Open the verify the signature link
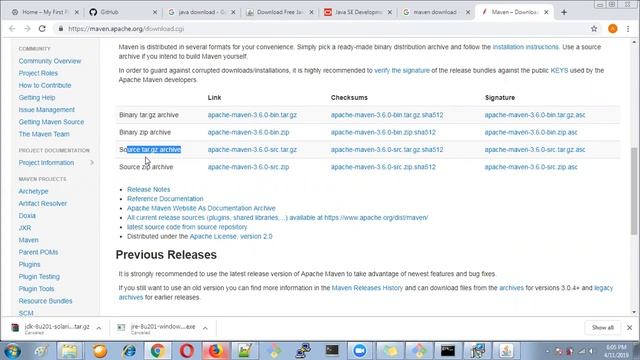Screen dimensions: 640x360 pyautogui.click(x=402, y=71)
